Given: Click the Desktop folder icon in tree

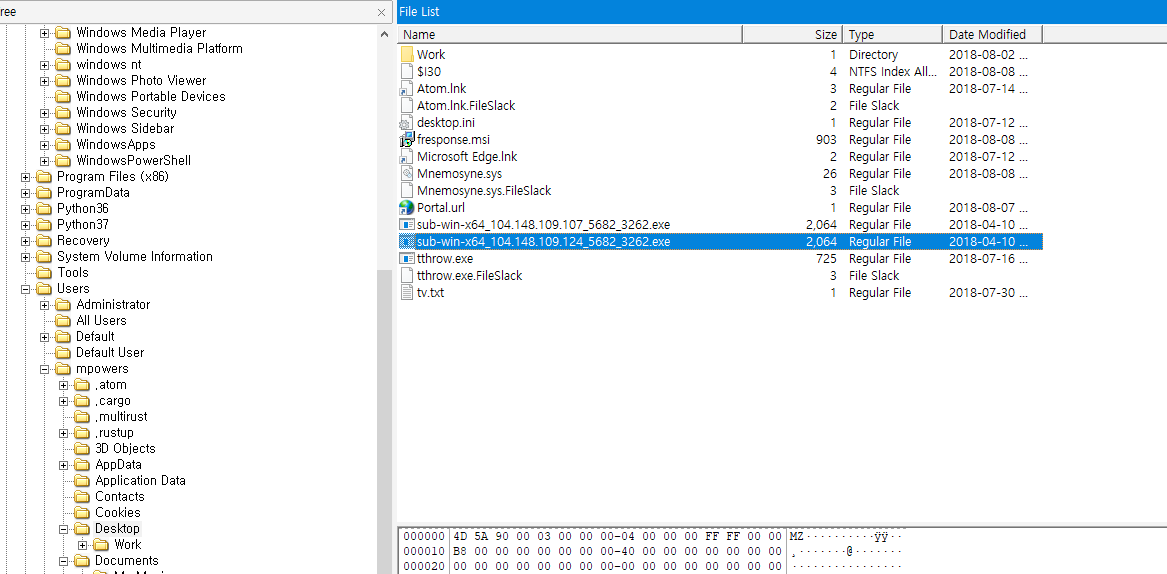Looking at the screenshot, I should [83, 529].
